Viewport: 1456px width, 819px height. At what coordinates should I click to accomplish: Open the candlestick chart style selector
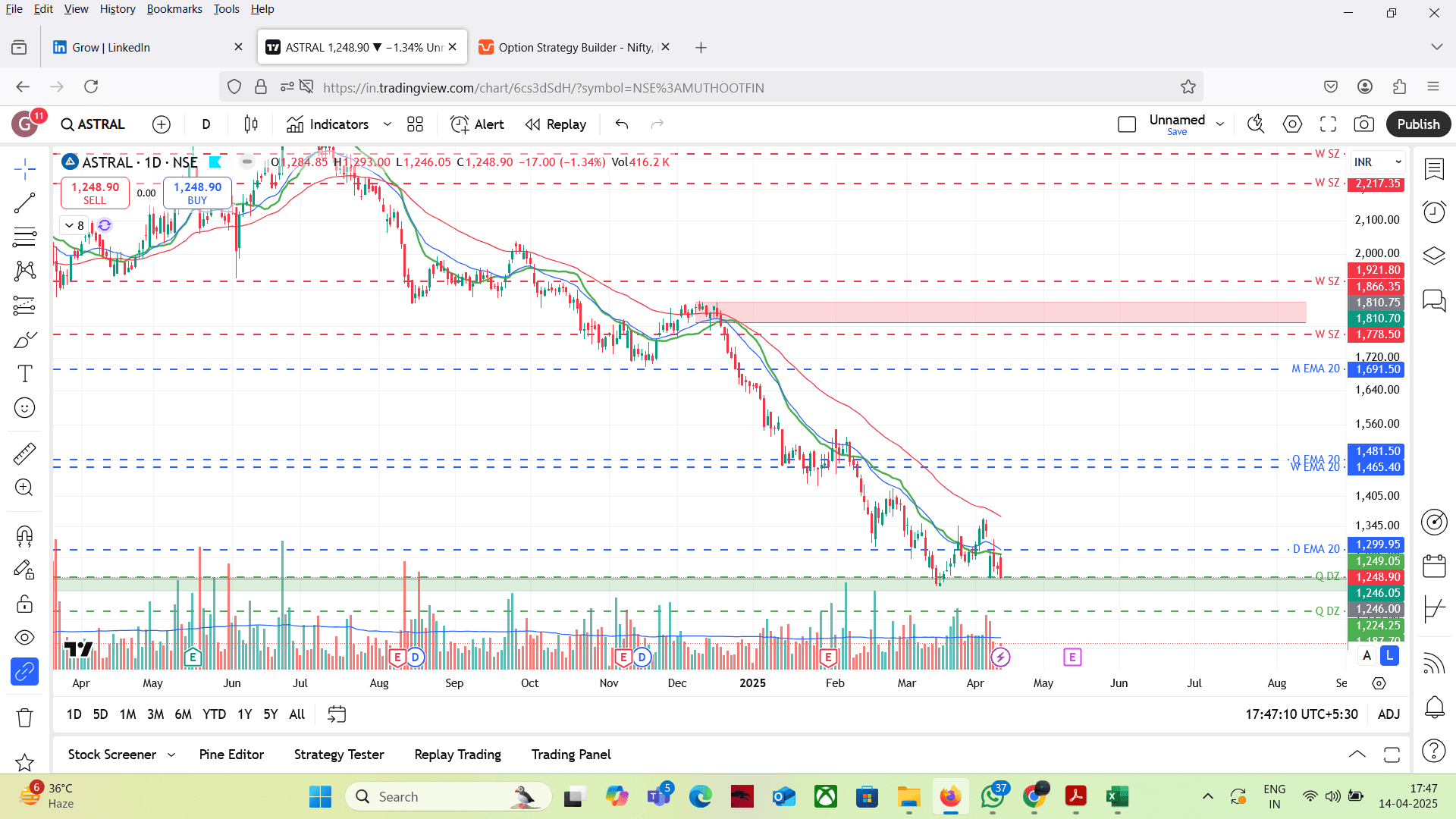251,124
